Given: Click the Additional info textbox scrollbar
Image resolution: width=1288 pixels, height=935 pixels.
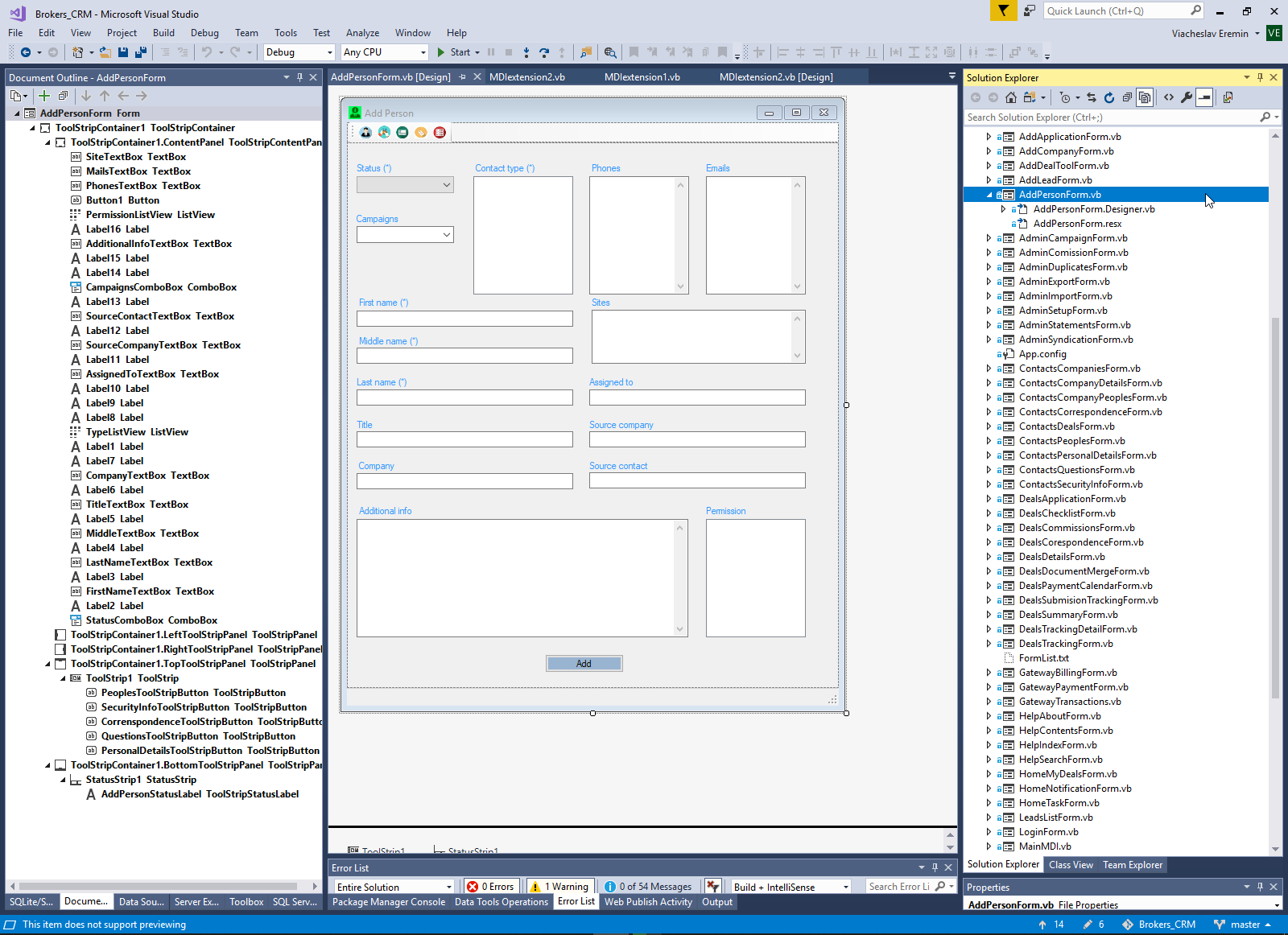Looking at the screenshot, I should coord(680,578).
